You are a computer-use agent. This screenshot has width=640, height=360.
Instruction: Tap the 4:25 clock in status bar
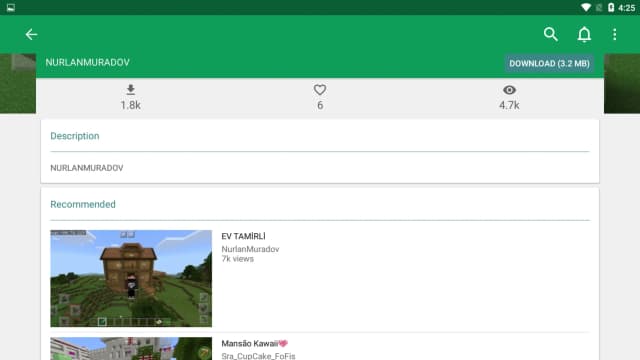(627, 8)
